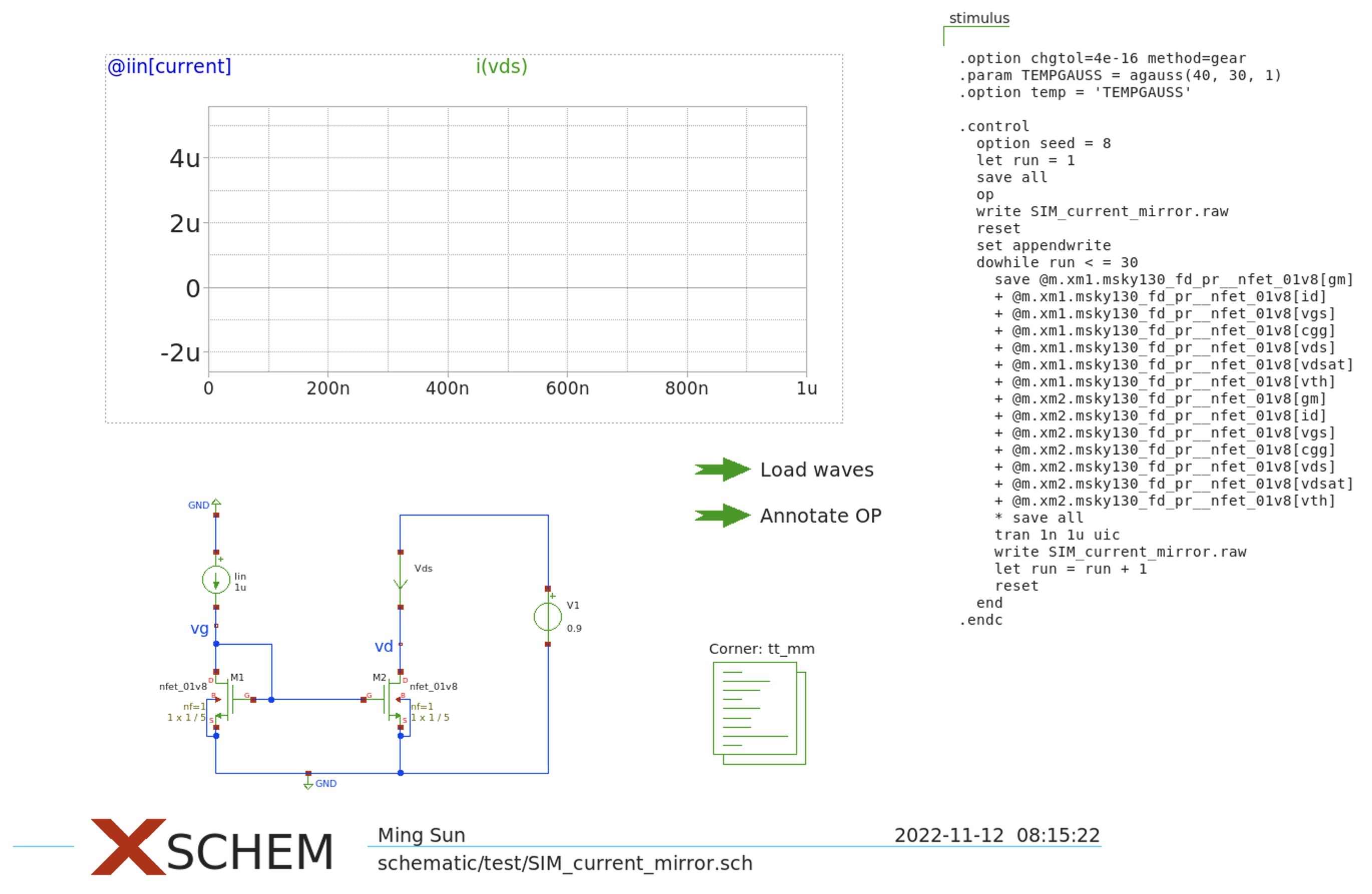This screenshot has height=894, width=1372.
Task: Click the 'option seed = 8' line
Action: [x=1044, y=144]
